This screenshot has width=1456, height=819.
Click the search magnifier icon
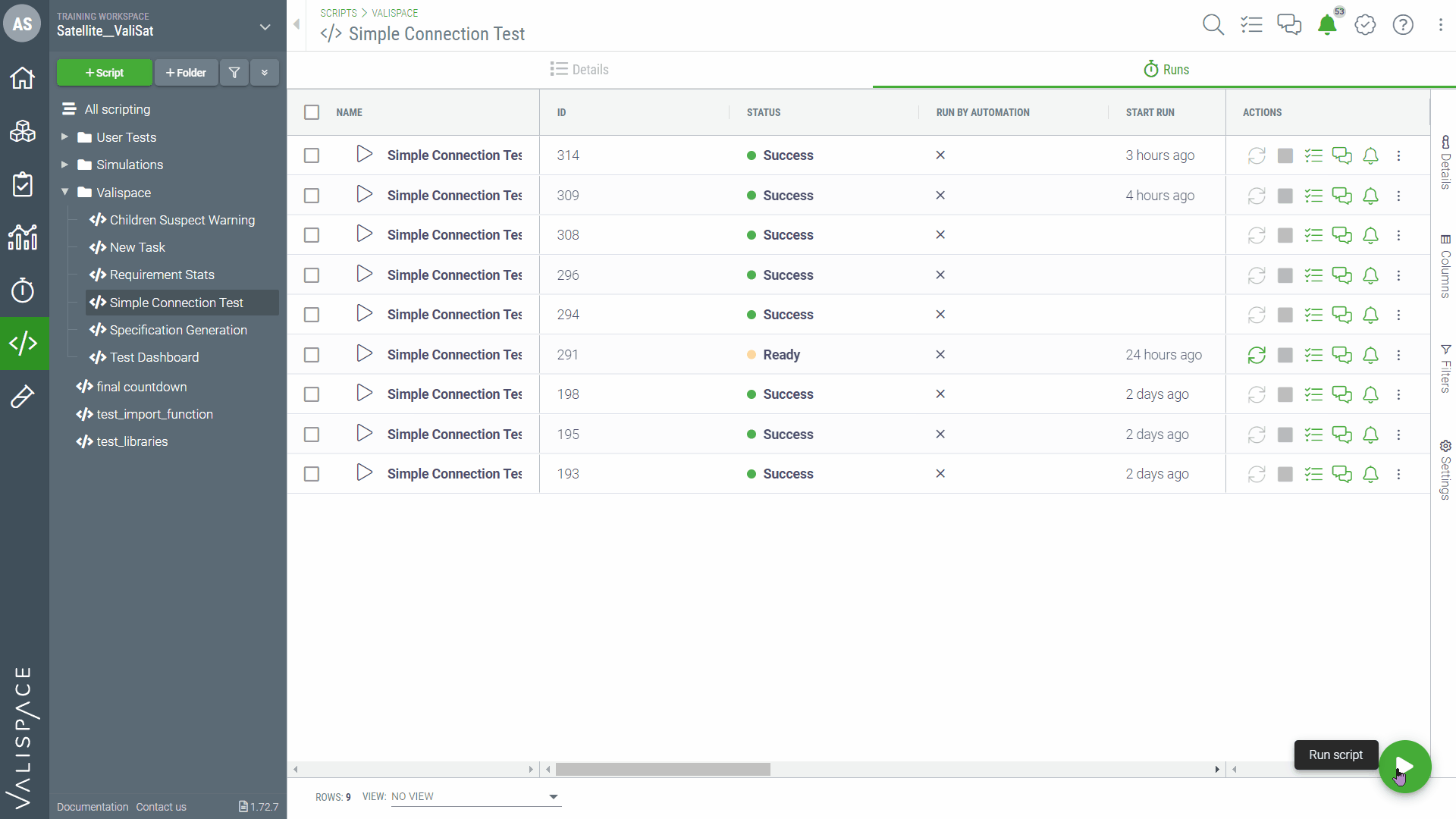(x=1213, y=25)
